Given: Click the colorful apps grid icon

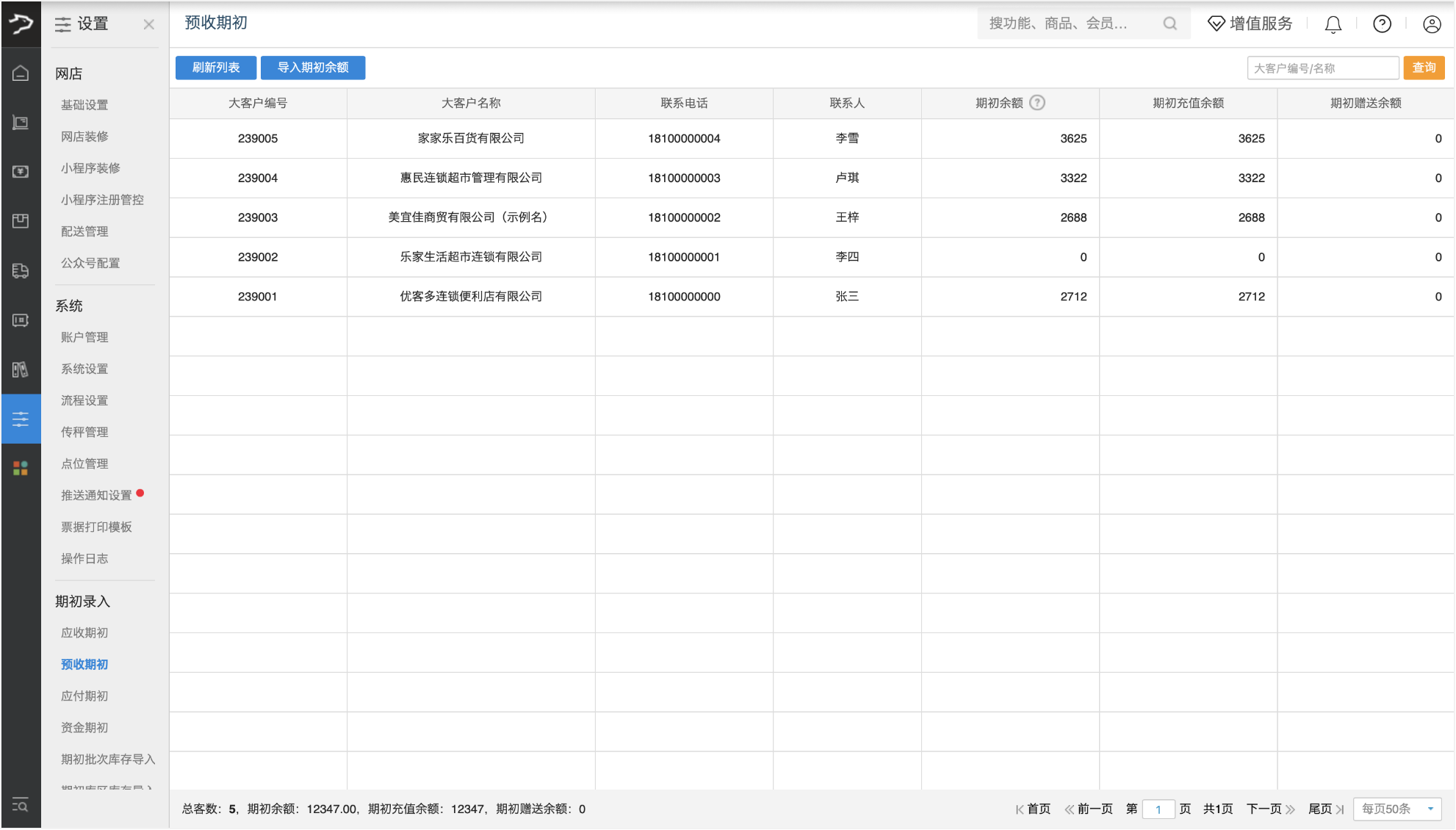Looking at the screenshot, I should 21,468.
